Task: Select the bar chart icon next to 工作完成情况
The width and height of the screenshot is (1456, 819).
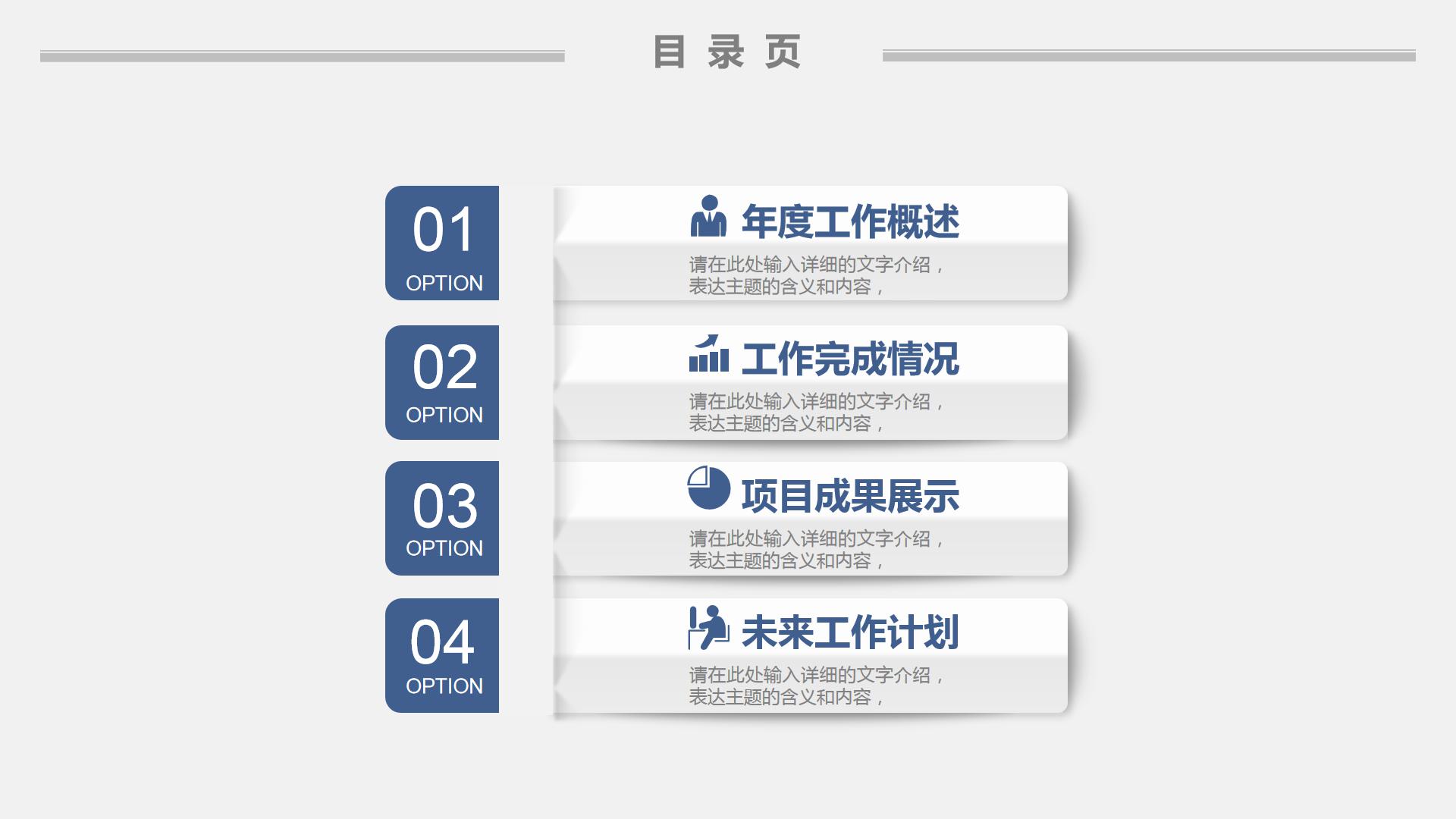Action: (708, 356)
